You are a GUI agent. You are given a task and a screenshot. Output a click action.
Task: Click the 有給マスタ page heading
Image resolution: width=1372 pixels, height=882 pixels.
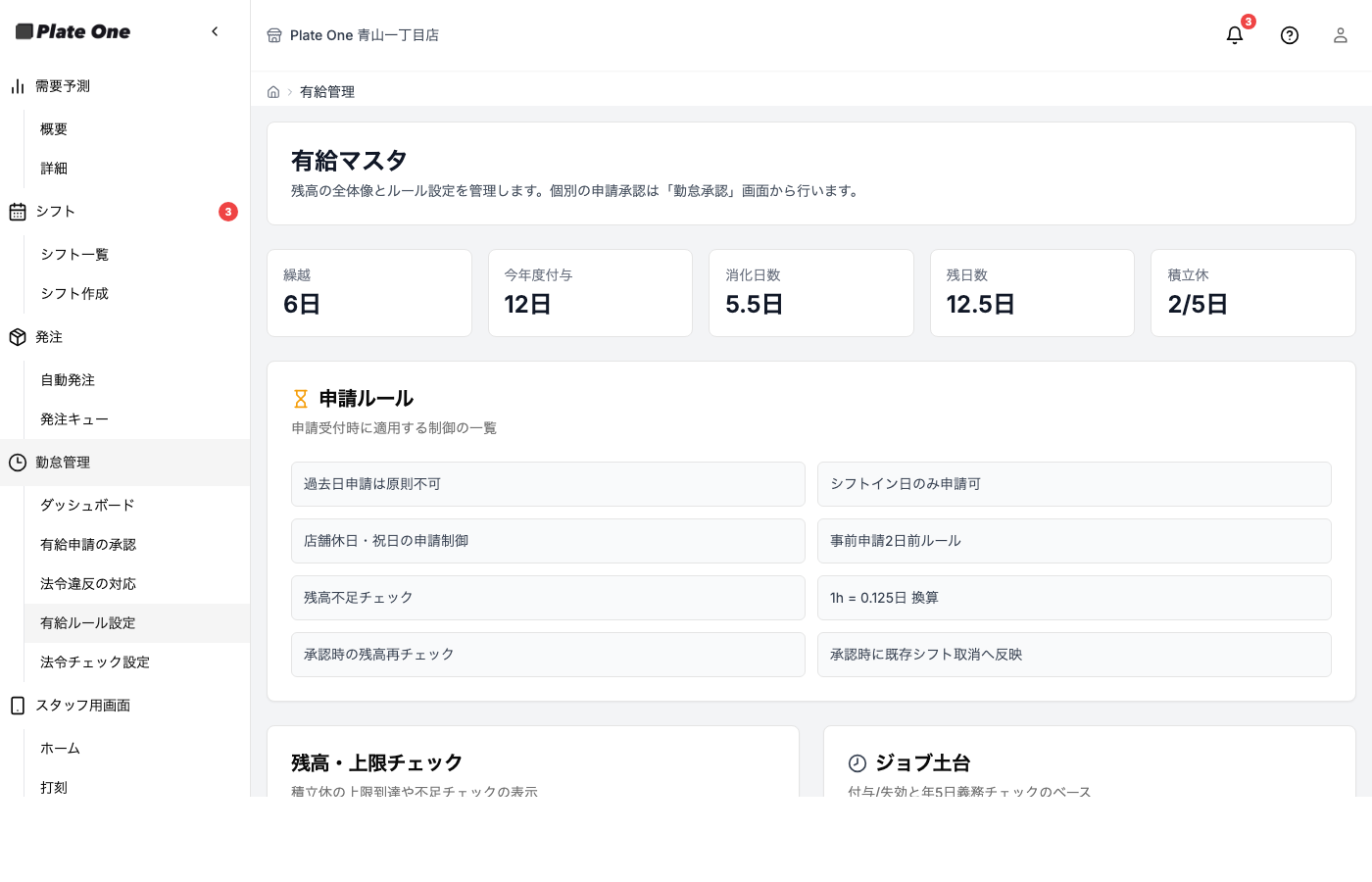click(x=349, y=161)
